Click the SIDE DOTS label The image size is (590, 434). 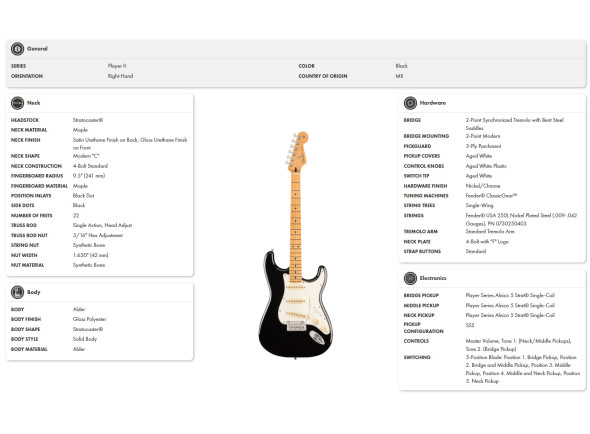23,206
